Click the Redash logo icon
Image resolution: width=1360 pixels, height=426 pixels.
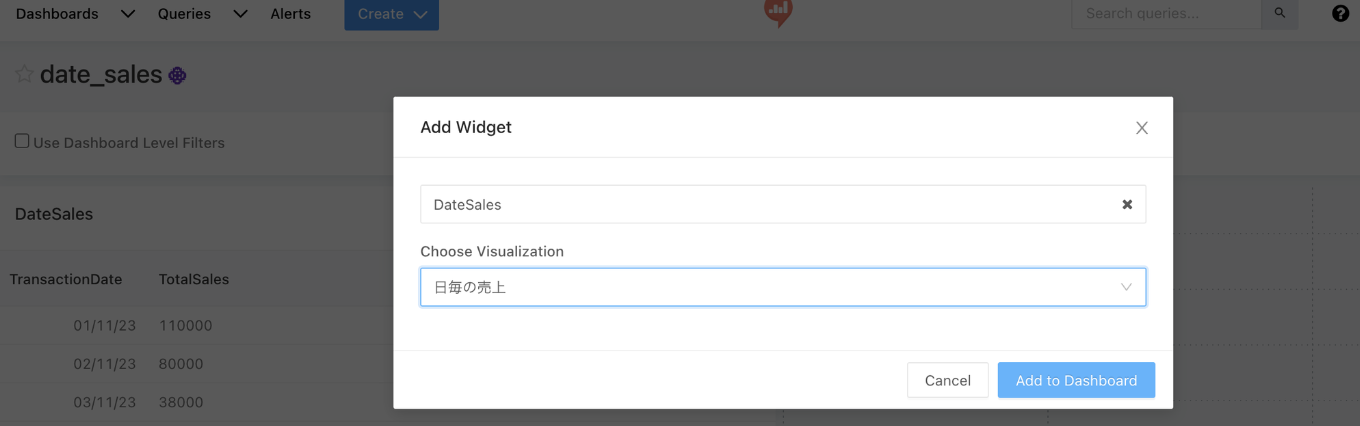777,12
